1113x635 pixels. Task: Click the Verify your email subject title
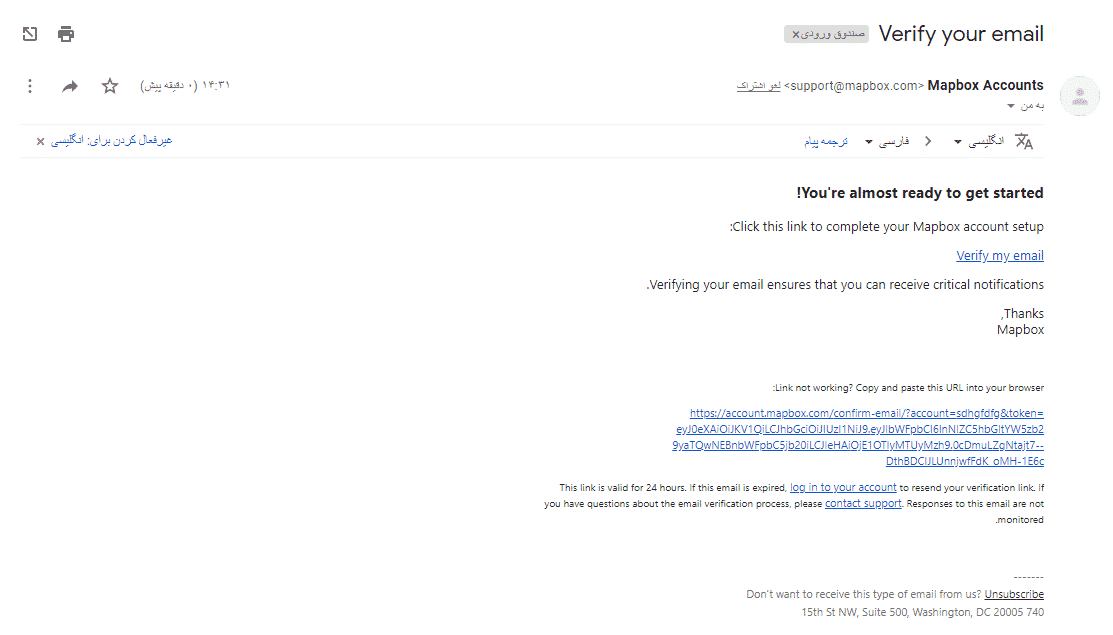pos(961,33)
